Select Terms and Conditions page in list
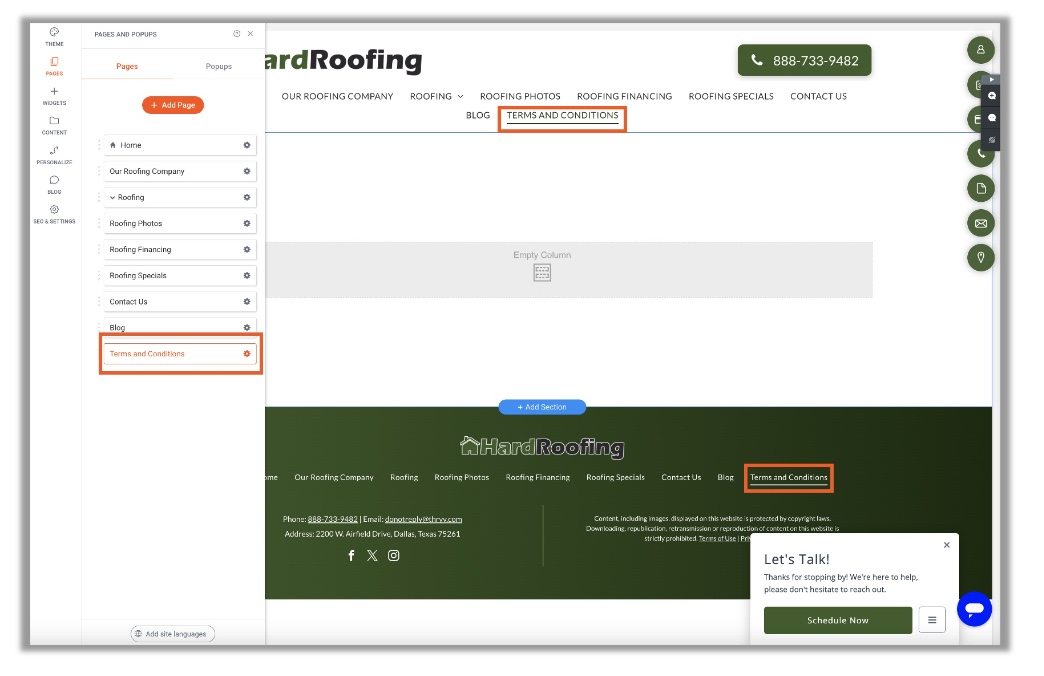Viewport: 1044px width, 676px height. coord(180,354)
